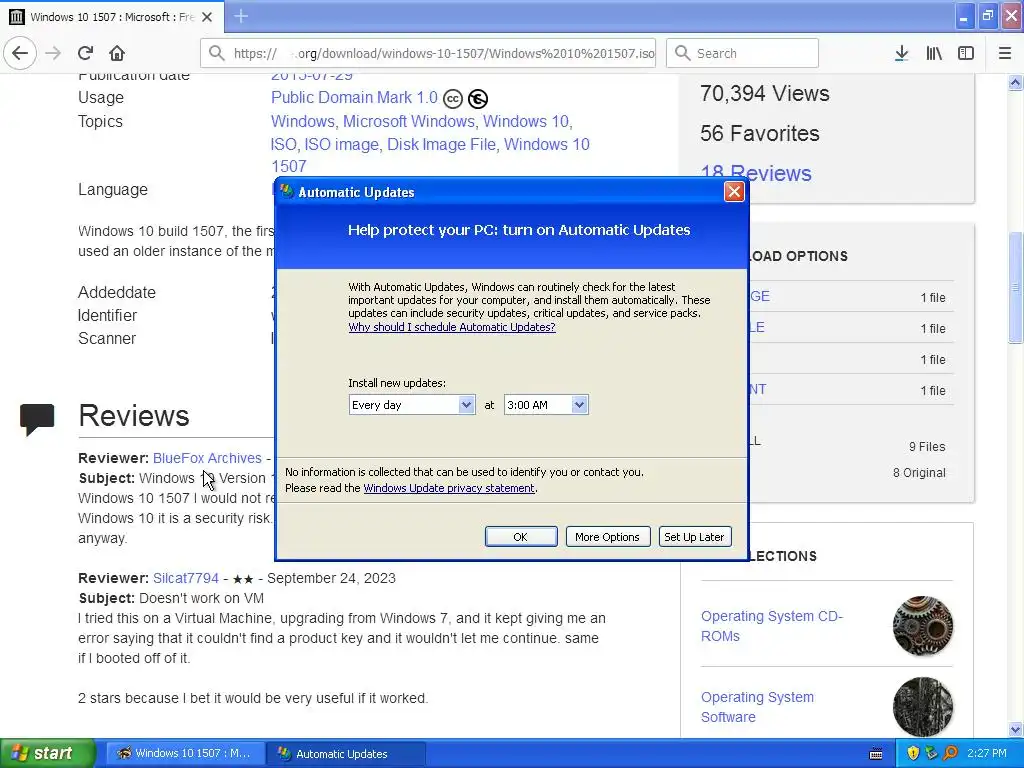Viewport: 1024px width, 768px height.
Task: Click the Reviews speech bubble icon
Action: pos(37,419)
